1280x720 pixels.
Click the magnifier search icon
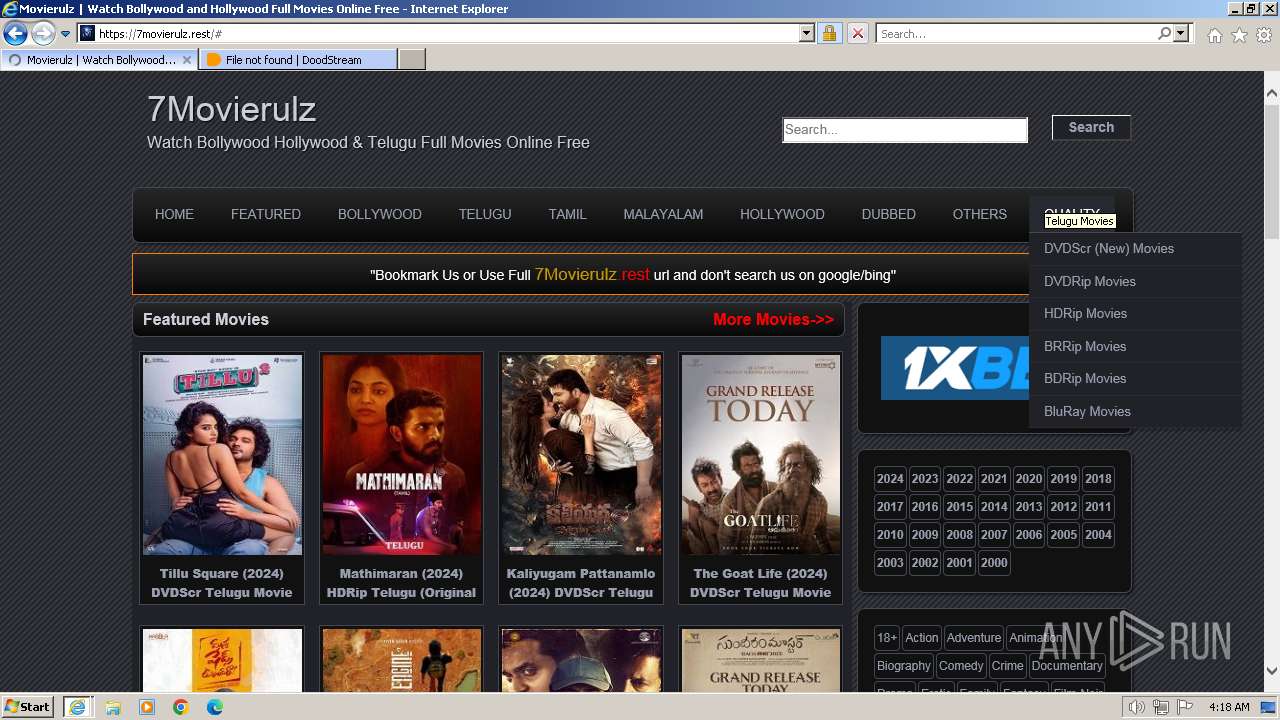pyautogui.click(x=1164, y=34)
